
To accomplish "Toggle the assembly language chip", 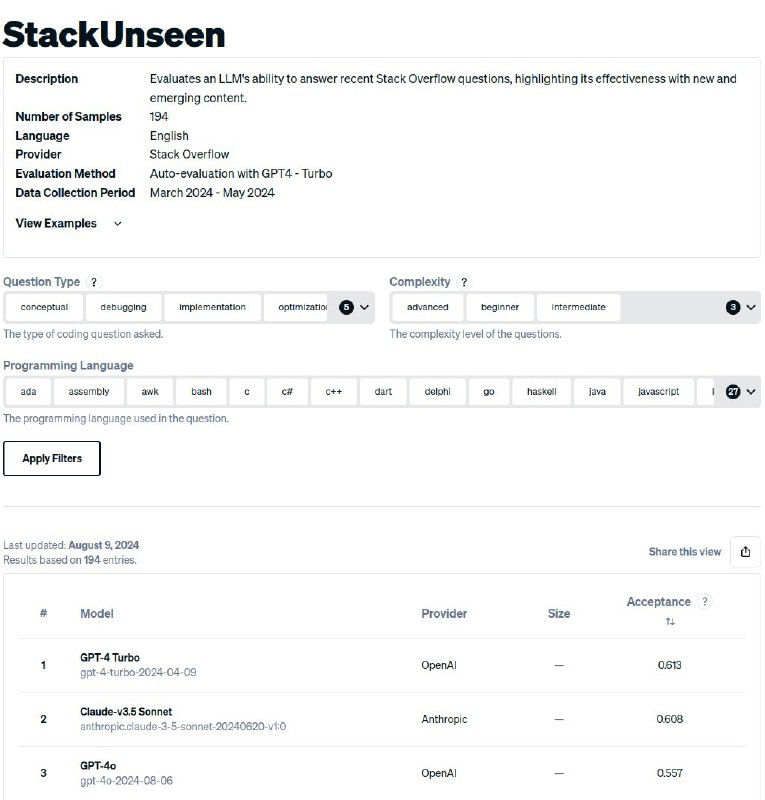I will click(x=89, y=392).
